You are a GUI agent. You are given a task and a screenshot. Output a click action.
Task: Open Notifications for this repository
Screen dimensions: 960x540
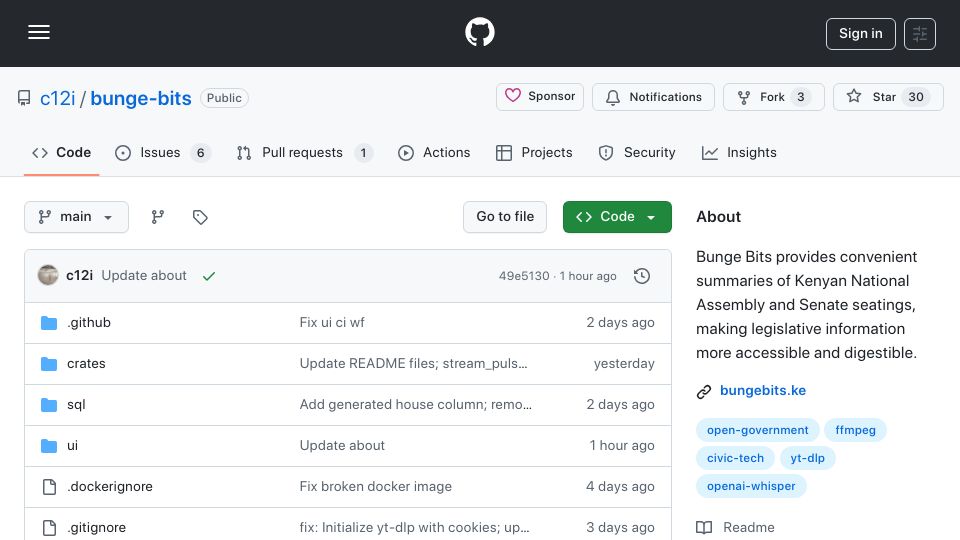653,97
